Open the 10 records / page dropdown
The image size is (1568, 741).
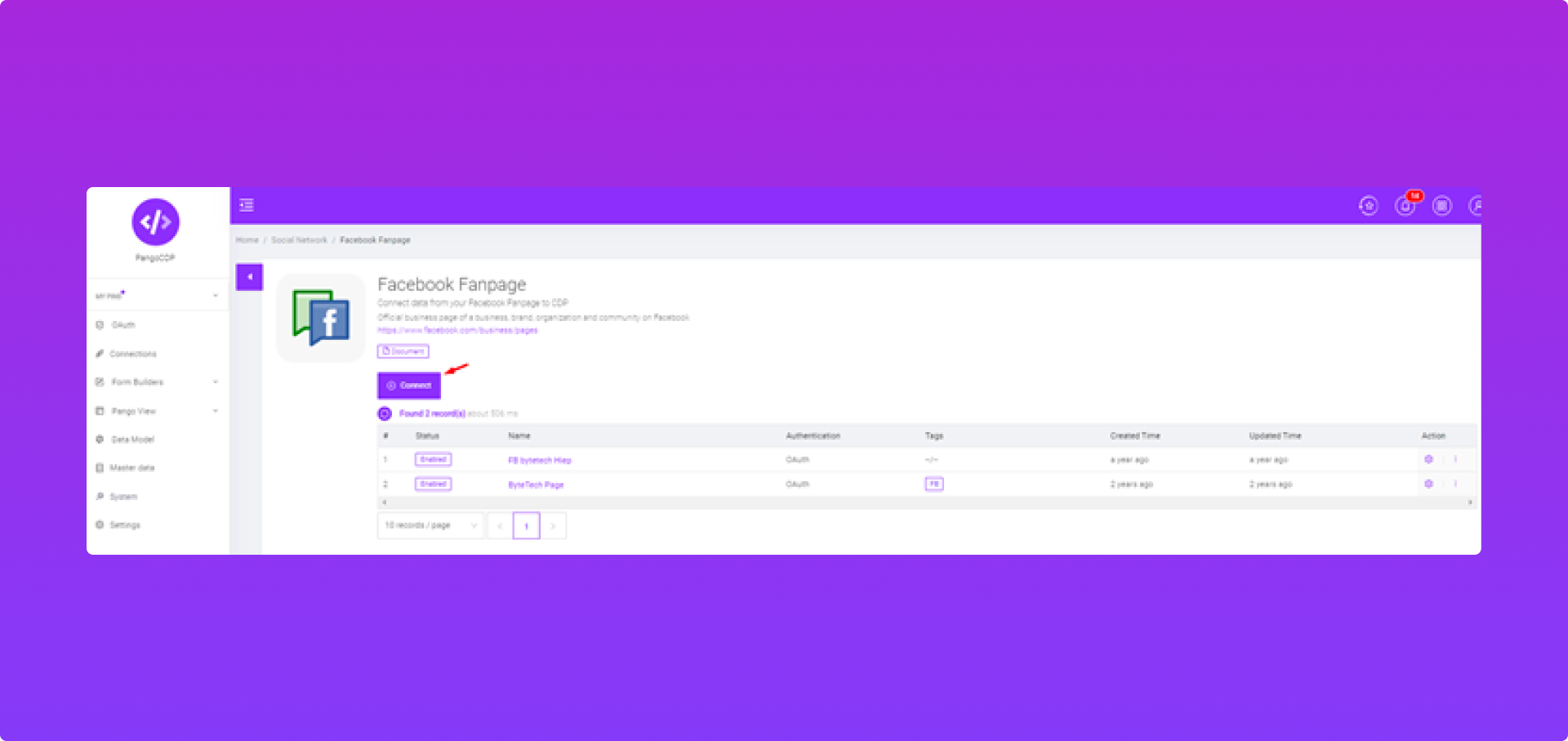tap(430, 525)
